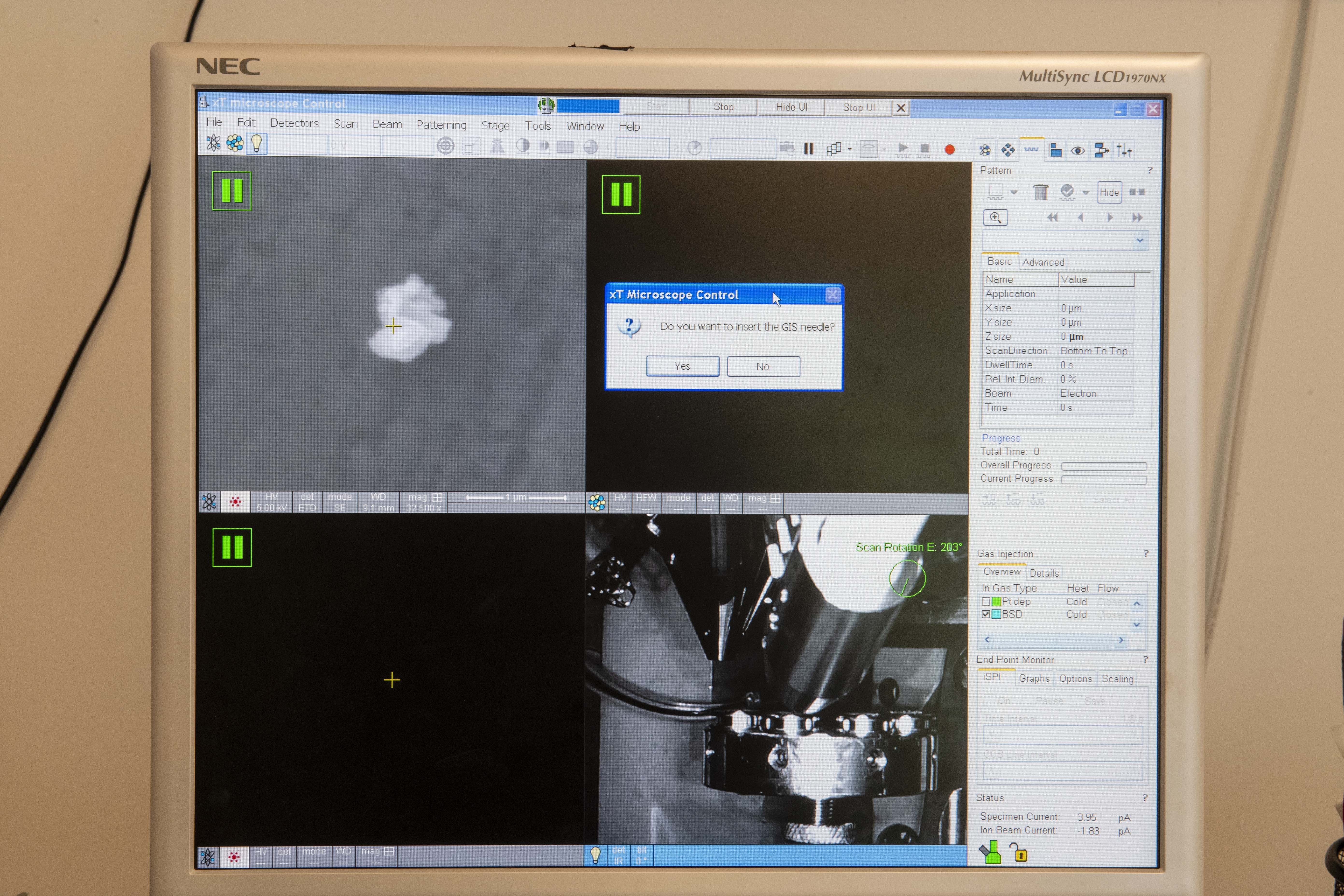1344x896 pixels.
Task: Go to first pattern with double-left arrows
Action: pyautogui.click(x=1053, y=218)
